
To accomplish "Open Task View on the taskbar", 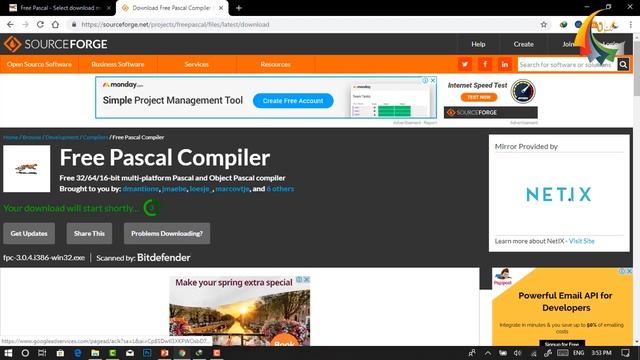I will [42, 353].
